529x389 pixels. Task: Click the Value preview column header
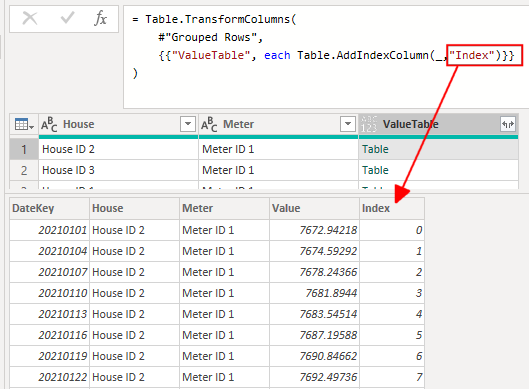coord(314,209)
